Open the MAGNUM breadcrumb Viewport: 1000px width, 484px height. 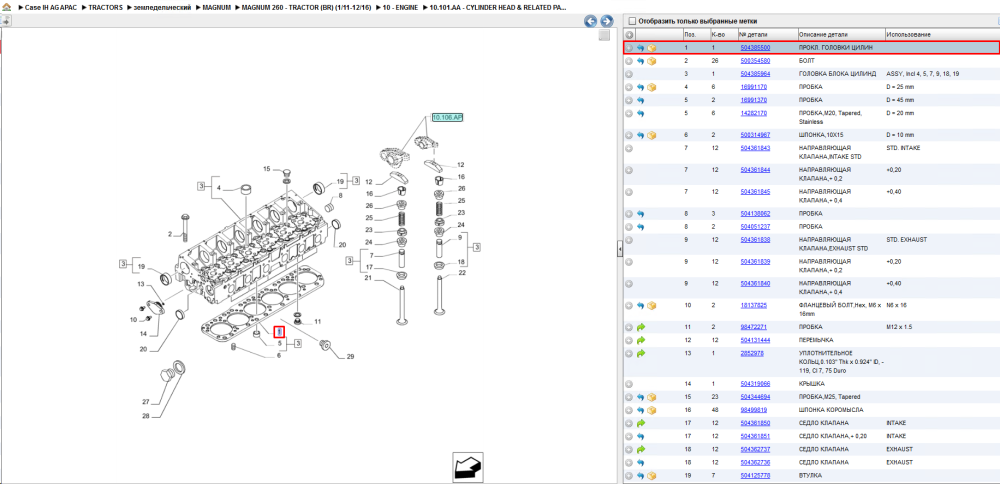216,7
